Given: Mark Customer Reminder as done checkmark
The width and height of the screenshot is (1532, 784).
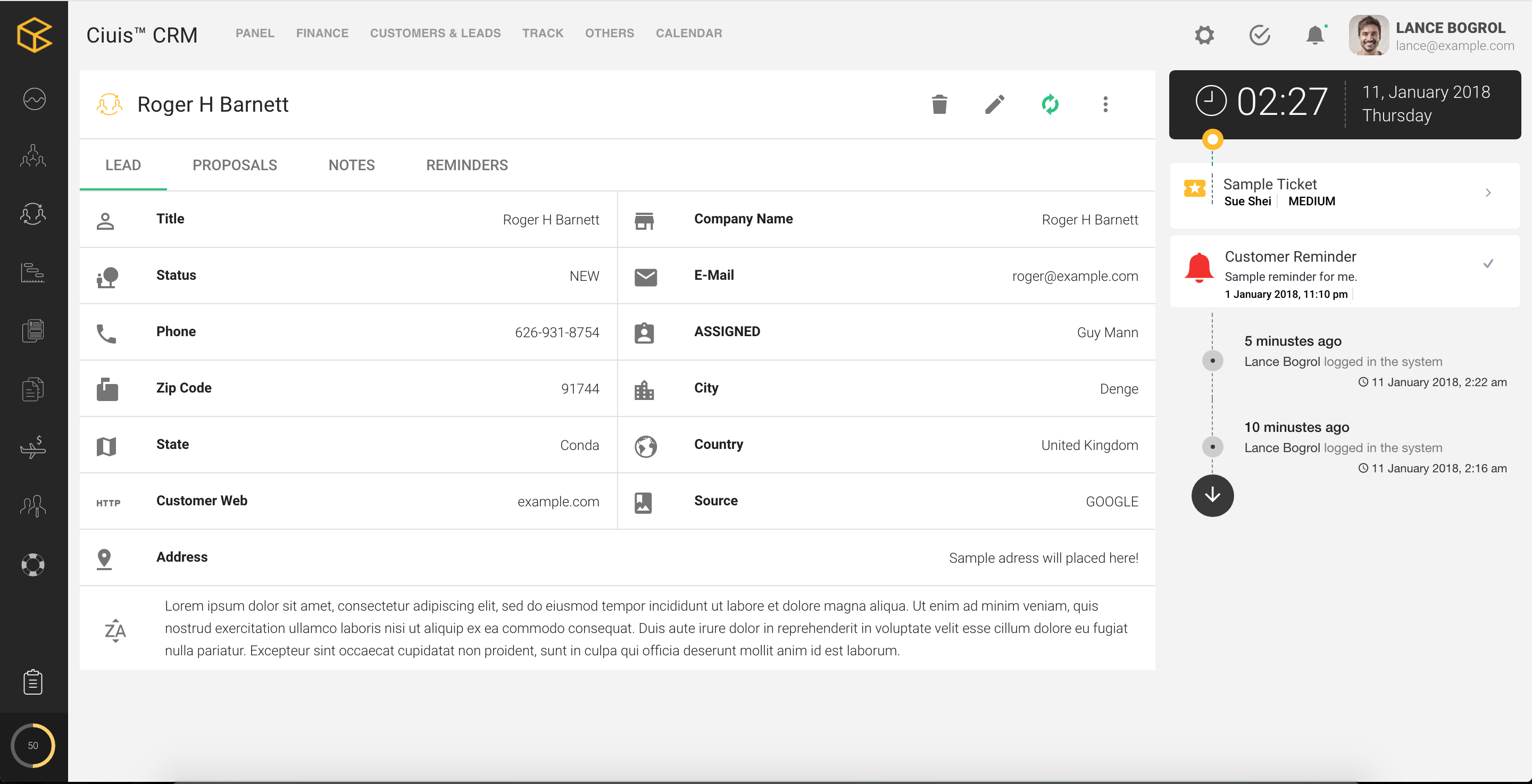Looking at the screenshot, I should pyautogui.click(x=1488, y=263).
